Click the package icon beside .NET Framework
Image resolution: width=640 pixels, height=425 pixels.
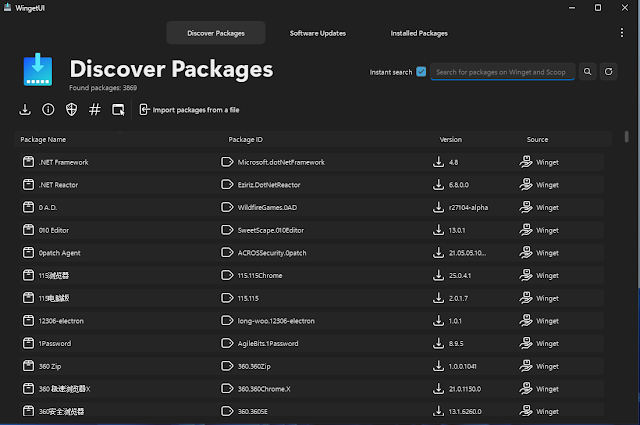pos(28,162)
